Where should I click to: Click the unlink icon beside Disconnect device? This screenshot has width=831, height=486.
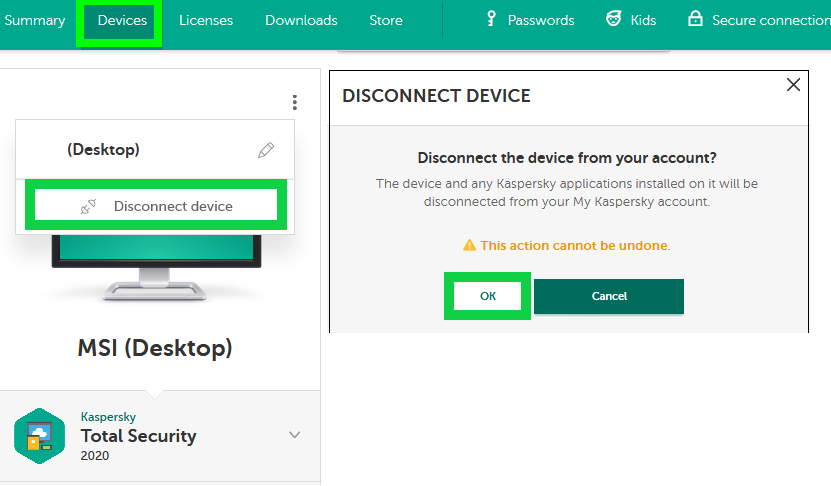point(88,206)
